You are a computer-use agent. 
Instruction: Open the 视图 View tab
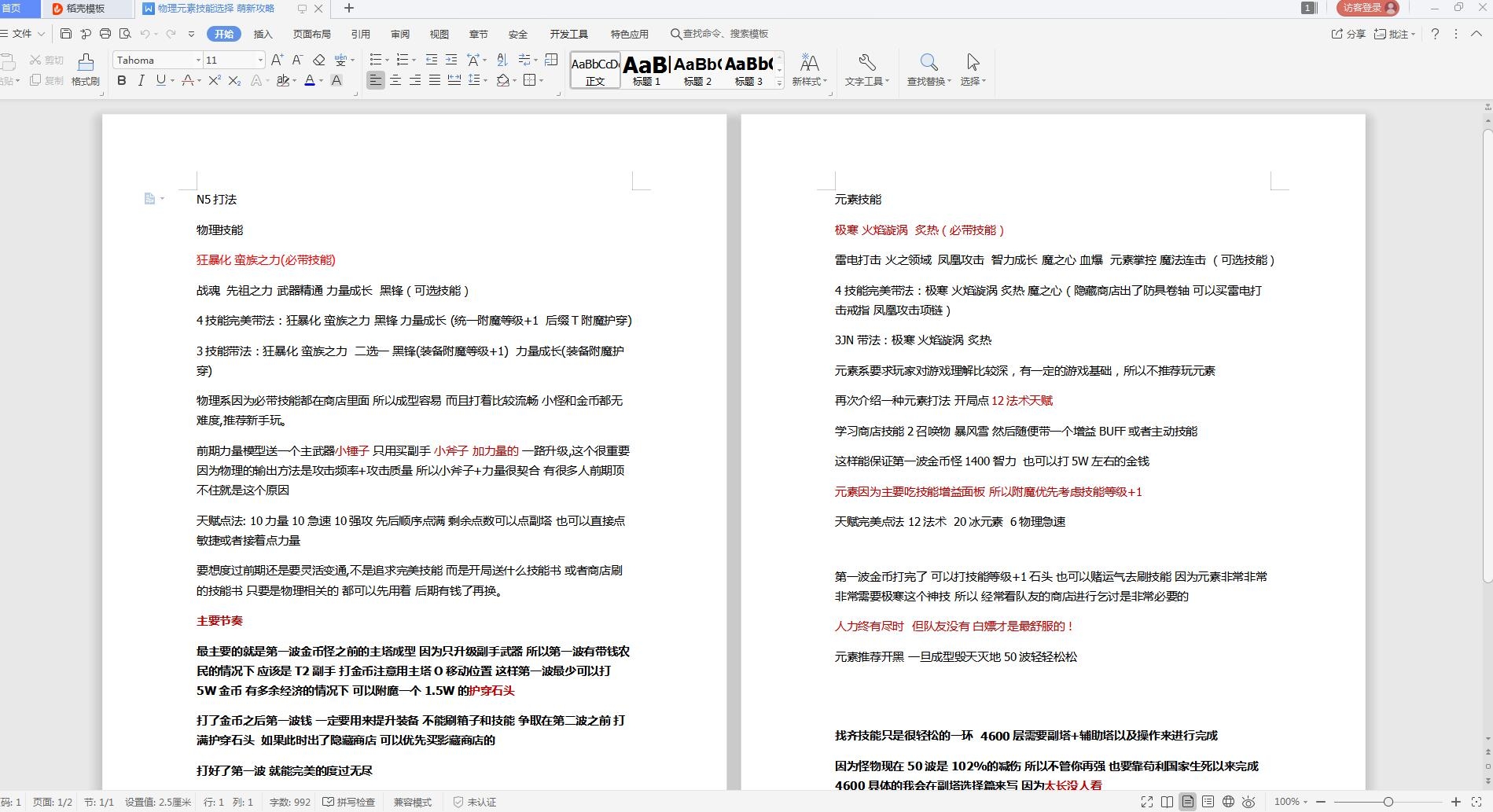pyautogui.click(x=439, y=34)
